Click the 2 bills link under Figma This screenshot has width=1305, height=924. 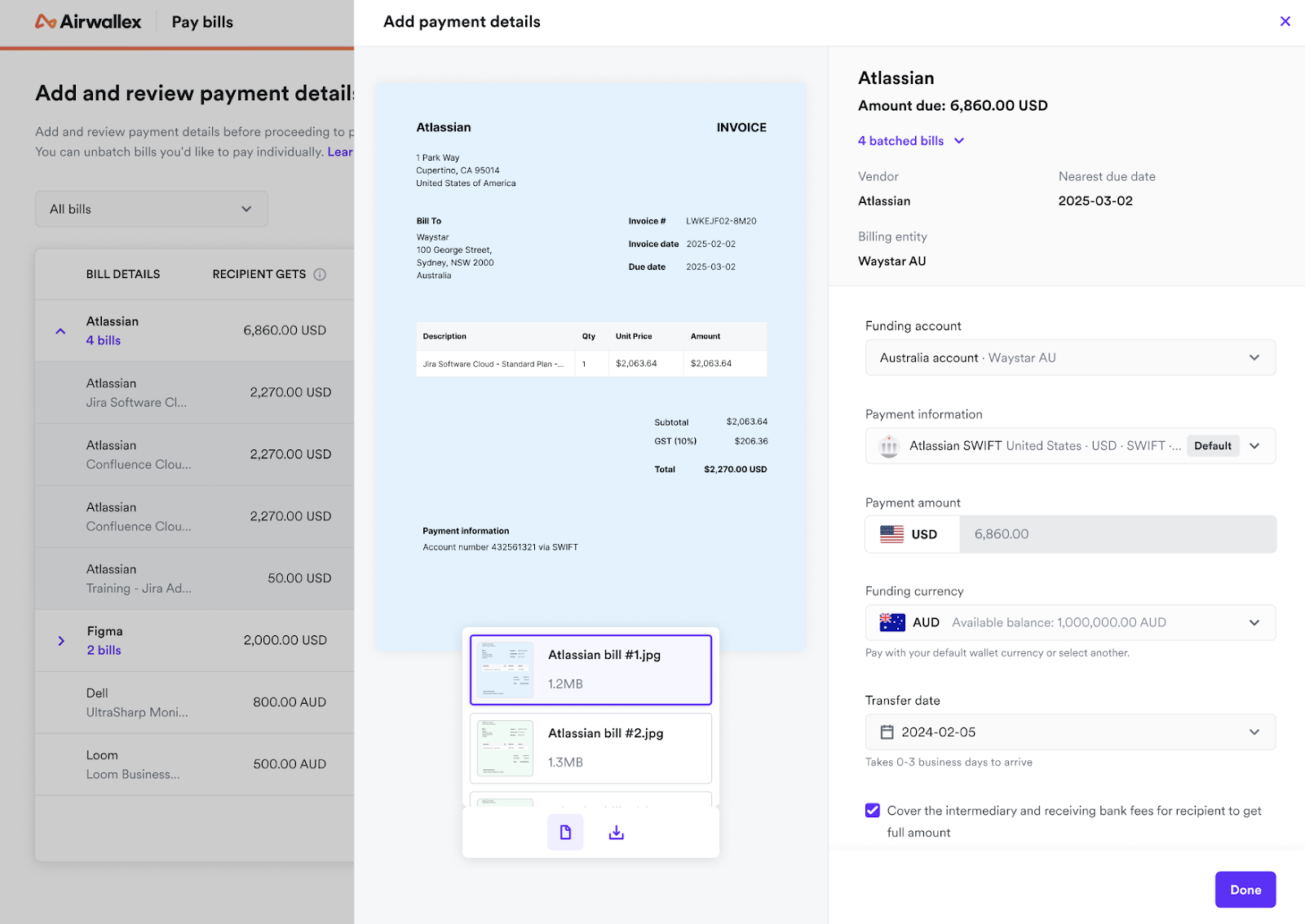point(104,651)
